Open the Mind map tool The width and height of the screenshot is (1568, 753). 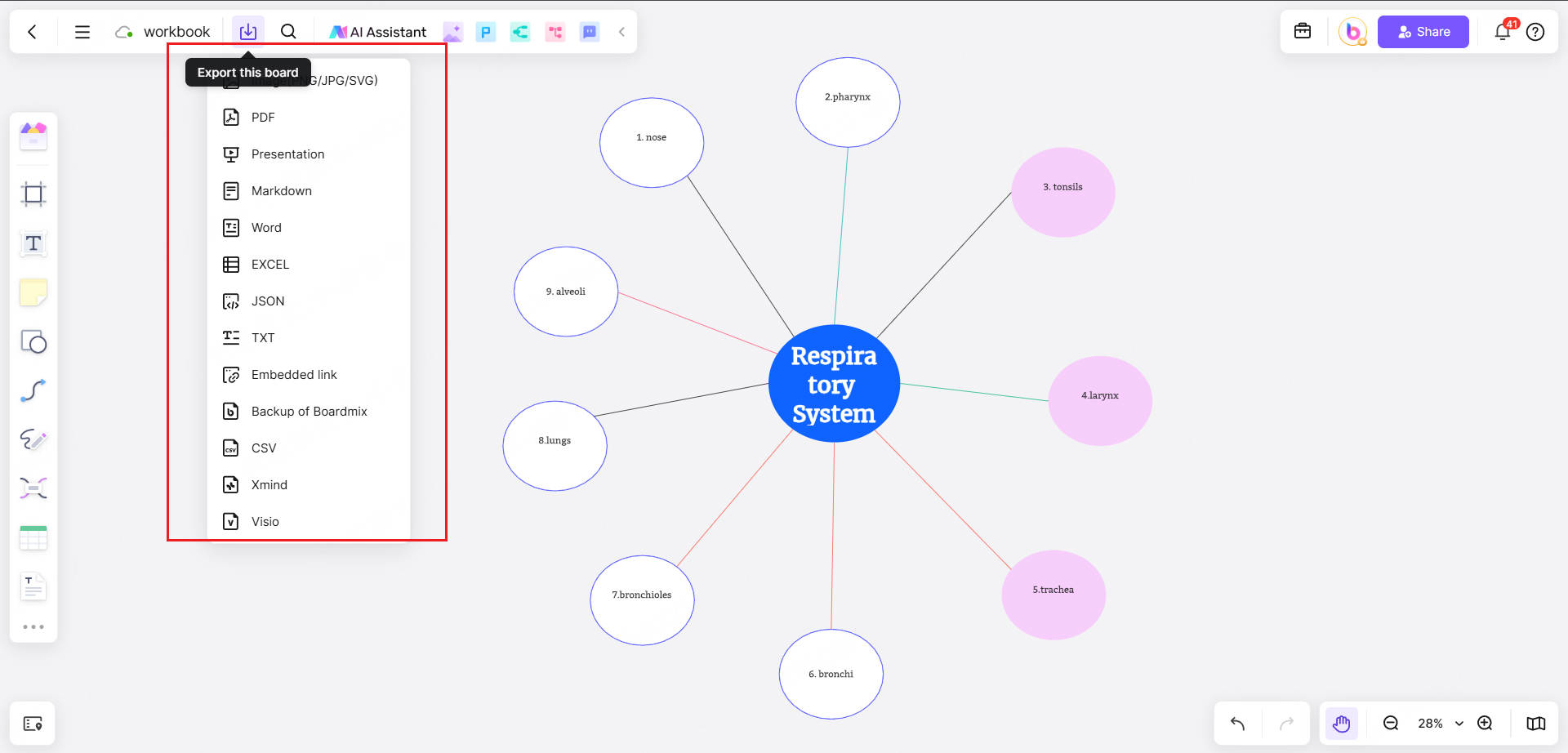(x=33, y=488)
